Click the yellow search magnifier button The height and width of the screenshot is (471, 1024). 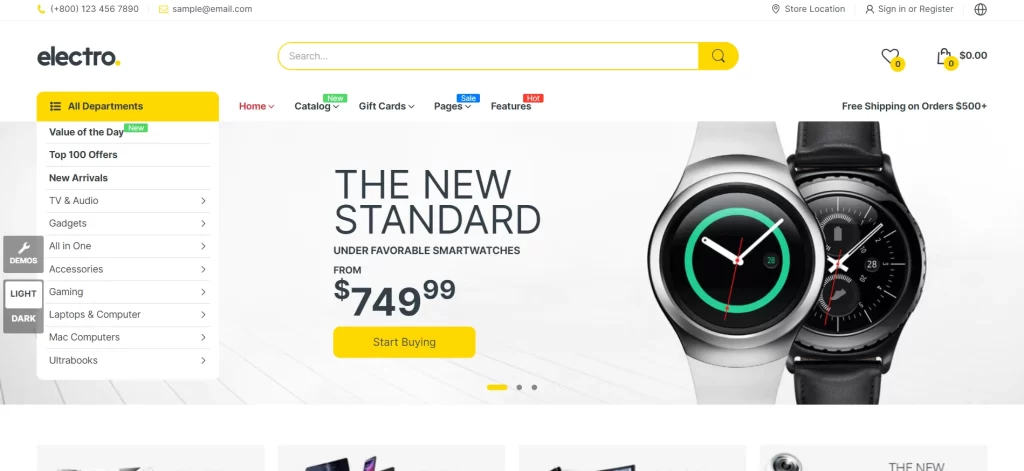(718, 56)
